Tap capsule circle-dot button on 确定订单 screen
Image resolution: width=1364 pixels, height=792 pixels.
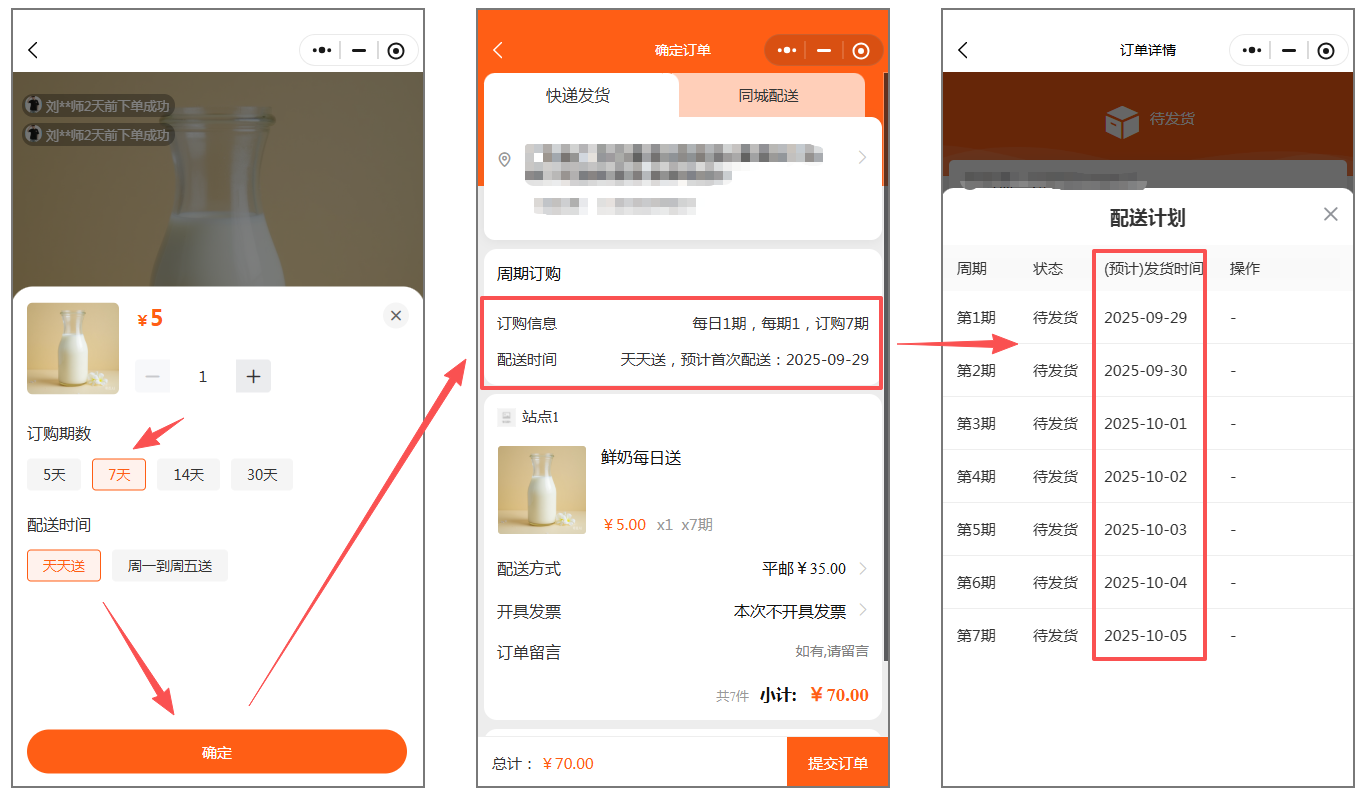tap(862, 50)
